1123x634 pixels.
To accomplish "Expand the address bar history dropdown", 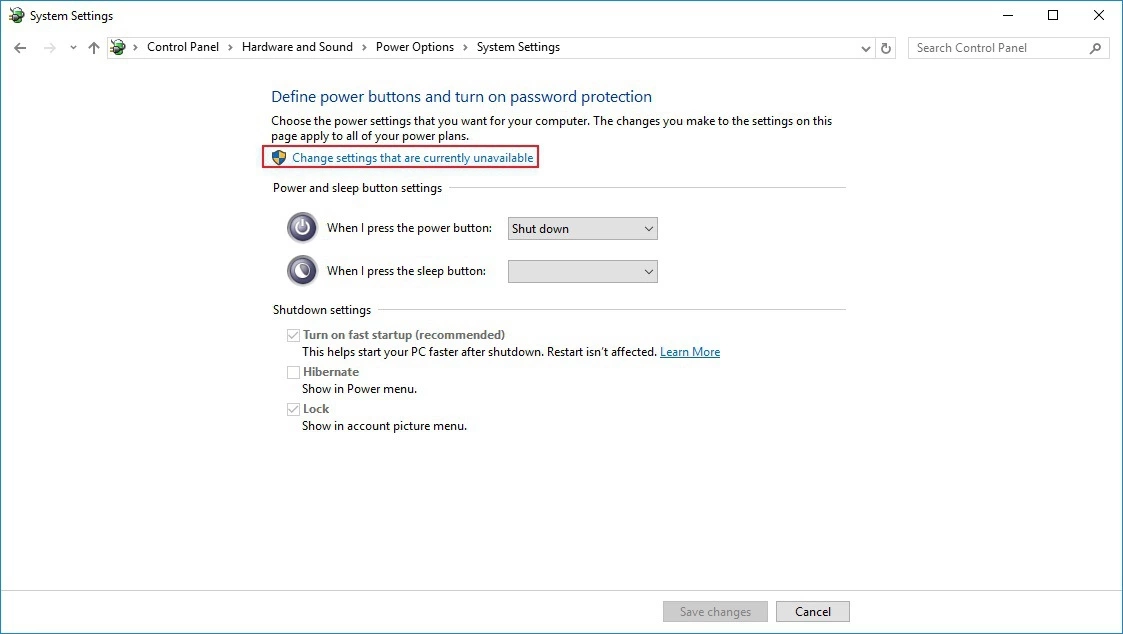I will click(x=866, y=48).
